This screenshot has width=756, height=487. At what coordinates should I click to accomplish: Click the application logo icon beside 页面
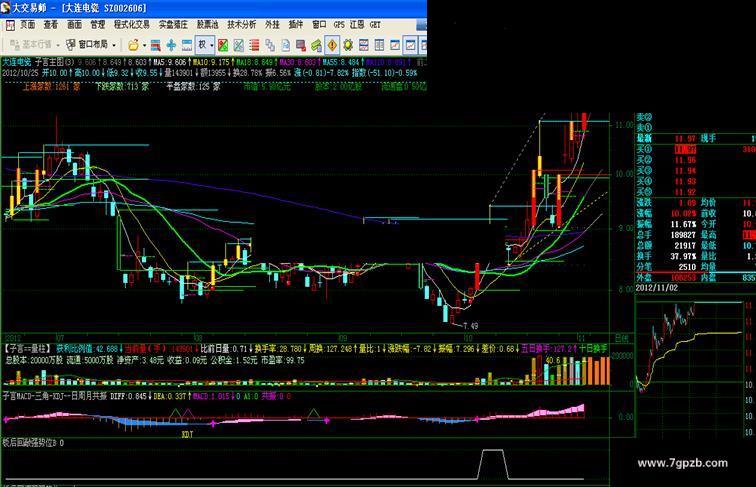[x=10, y=25]
